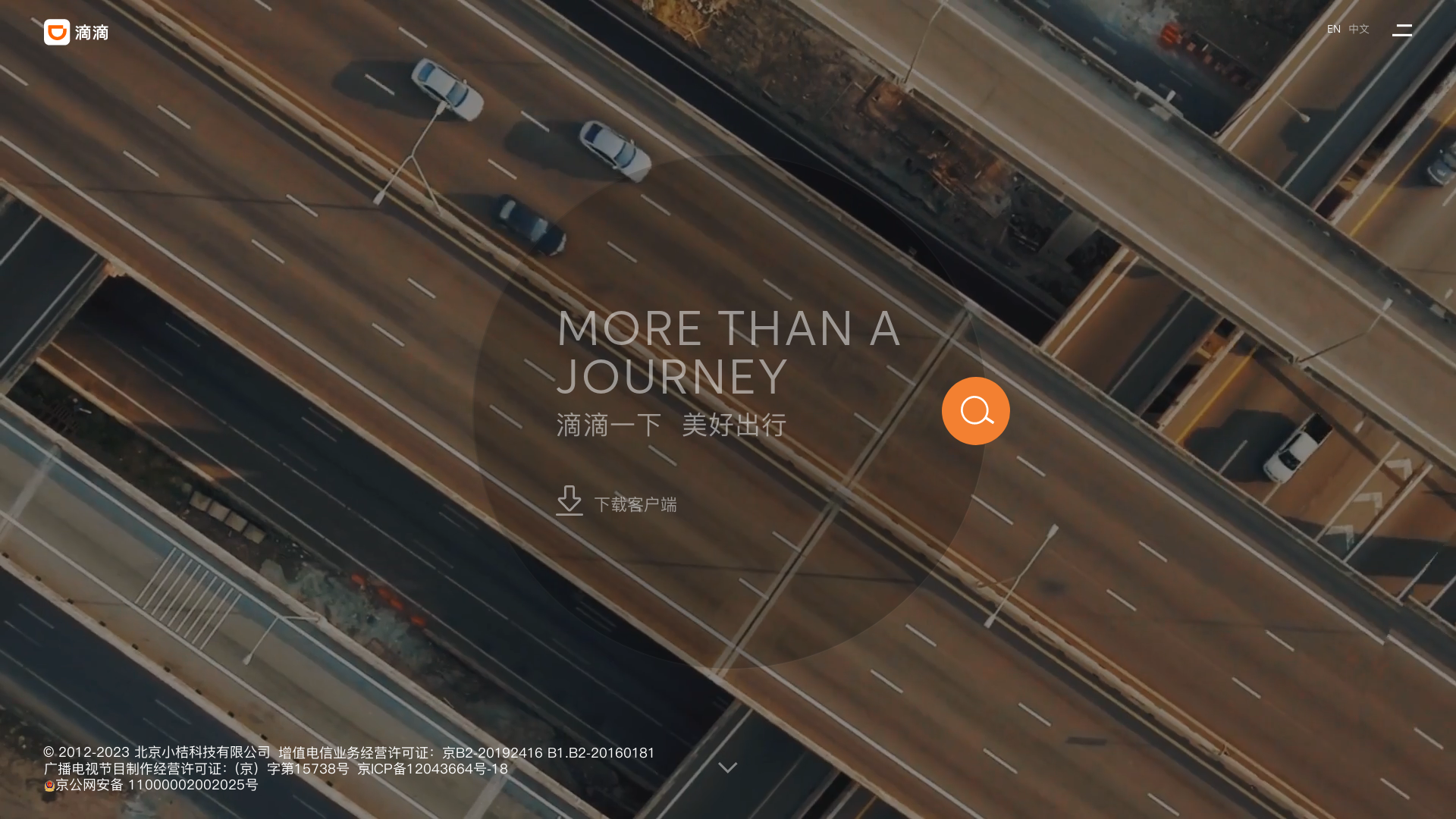Click the white car in the background video
This screenshot has width=1456, height=819.
coord(447,89)
